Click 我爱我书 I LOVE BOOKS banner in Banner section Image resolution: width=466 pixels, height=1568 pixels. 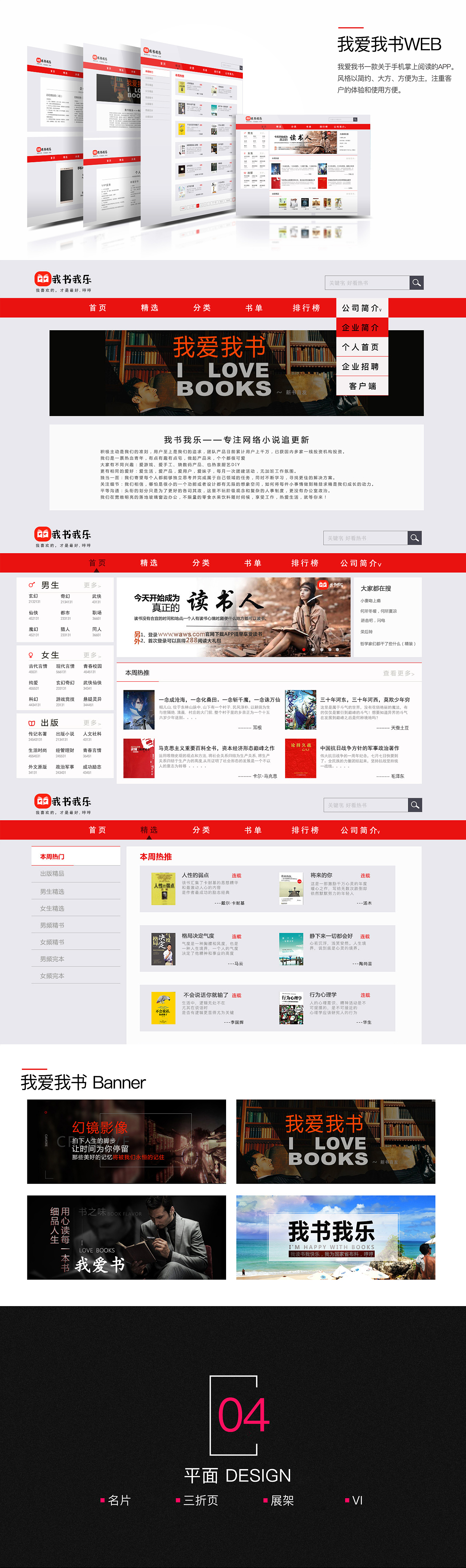coord(336,1141)
